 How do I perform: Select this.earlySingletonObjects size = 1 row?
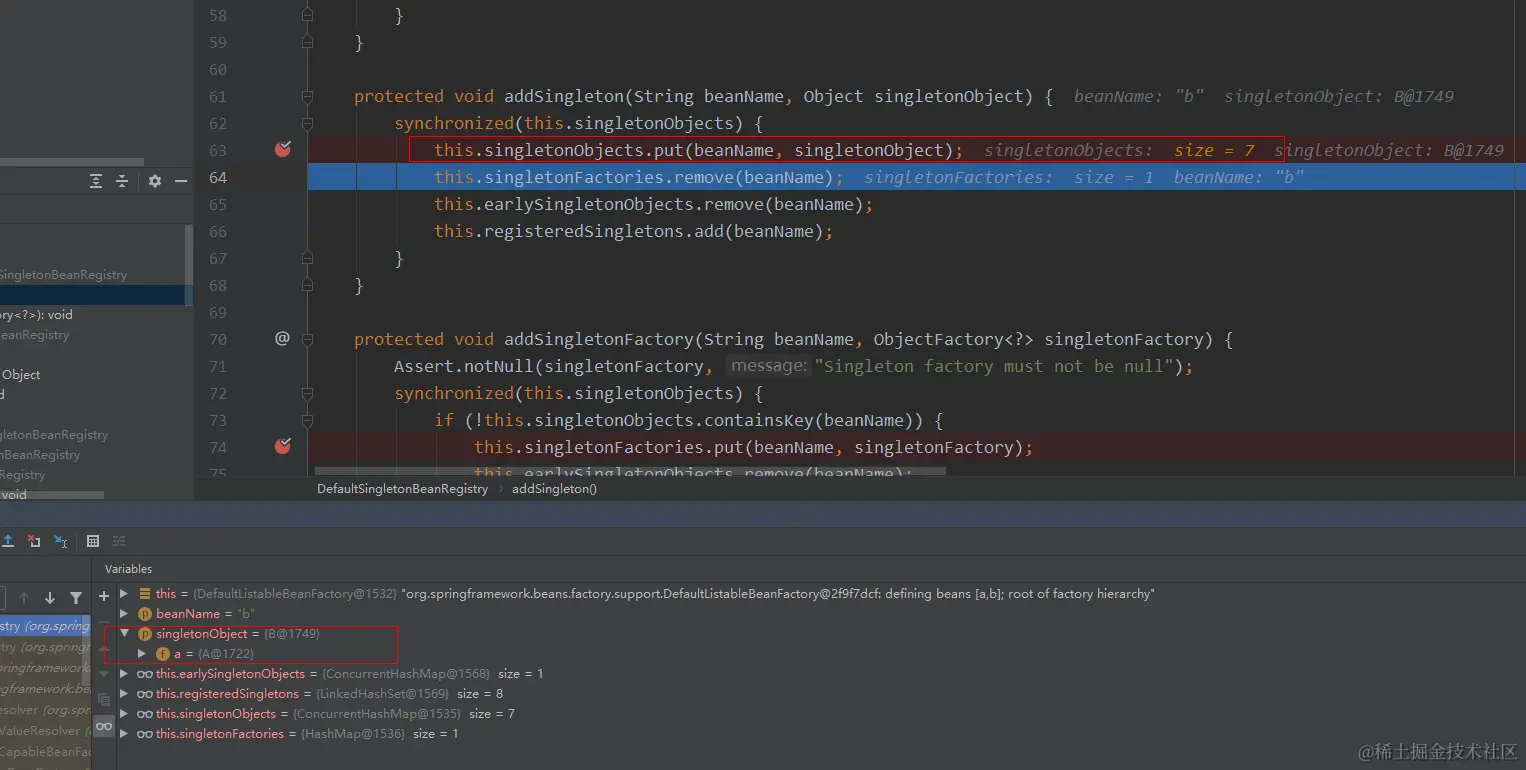(x=821, y=674)
